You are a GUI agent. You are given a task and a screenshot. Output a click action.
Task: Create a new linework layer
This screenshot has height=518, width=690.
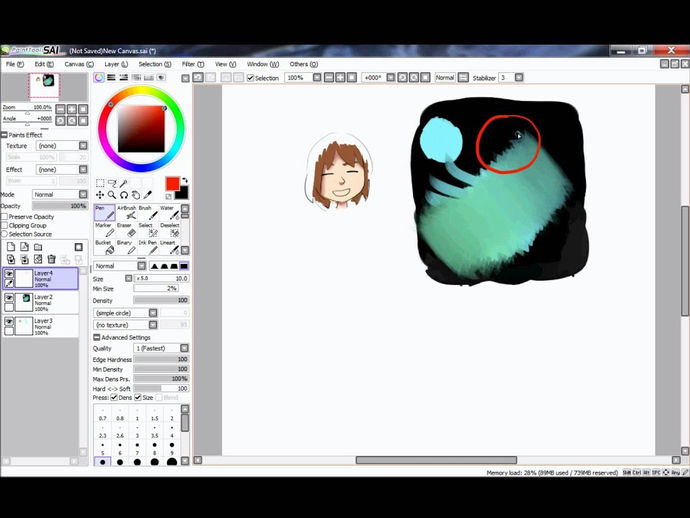coord(25,247)
